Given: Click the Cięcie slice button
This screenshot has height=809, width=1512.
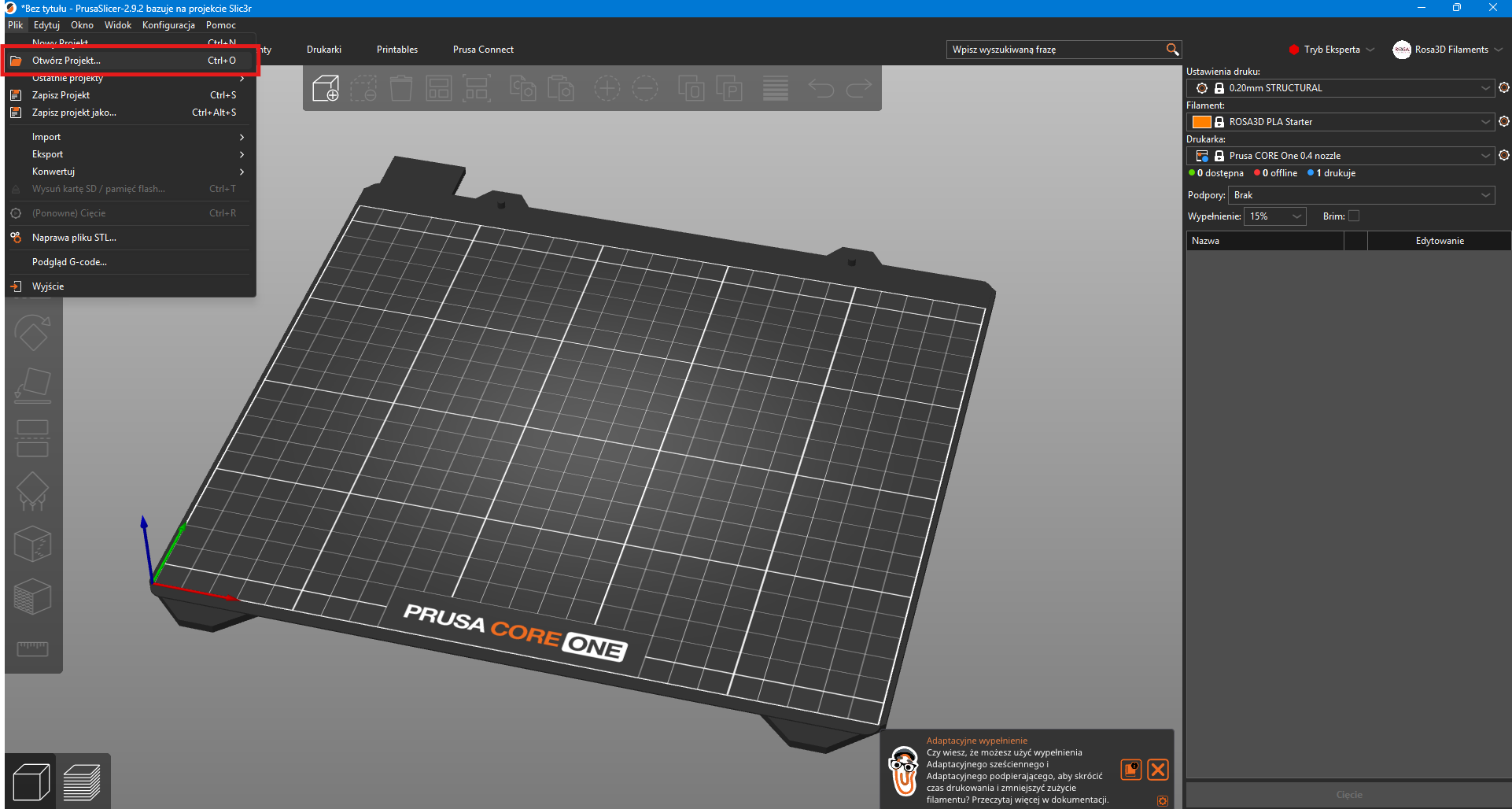Looking at the screenshot, I should [x=1348, y=795].
